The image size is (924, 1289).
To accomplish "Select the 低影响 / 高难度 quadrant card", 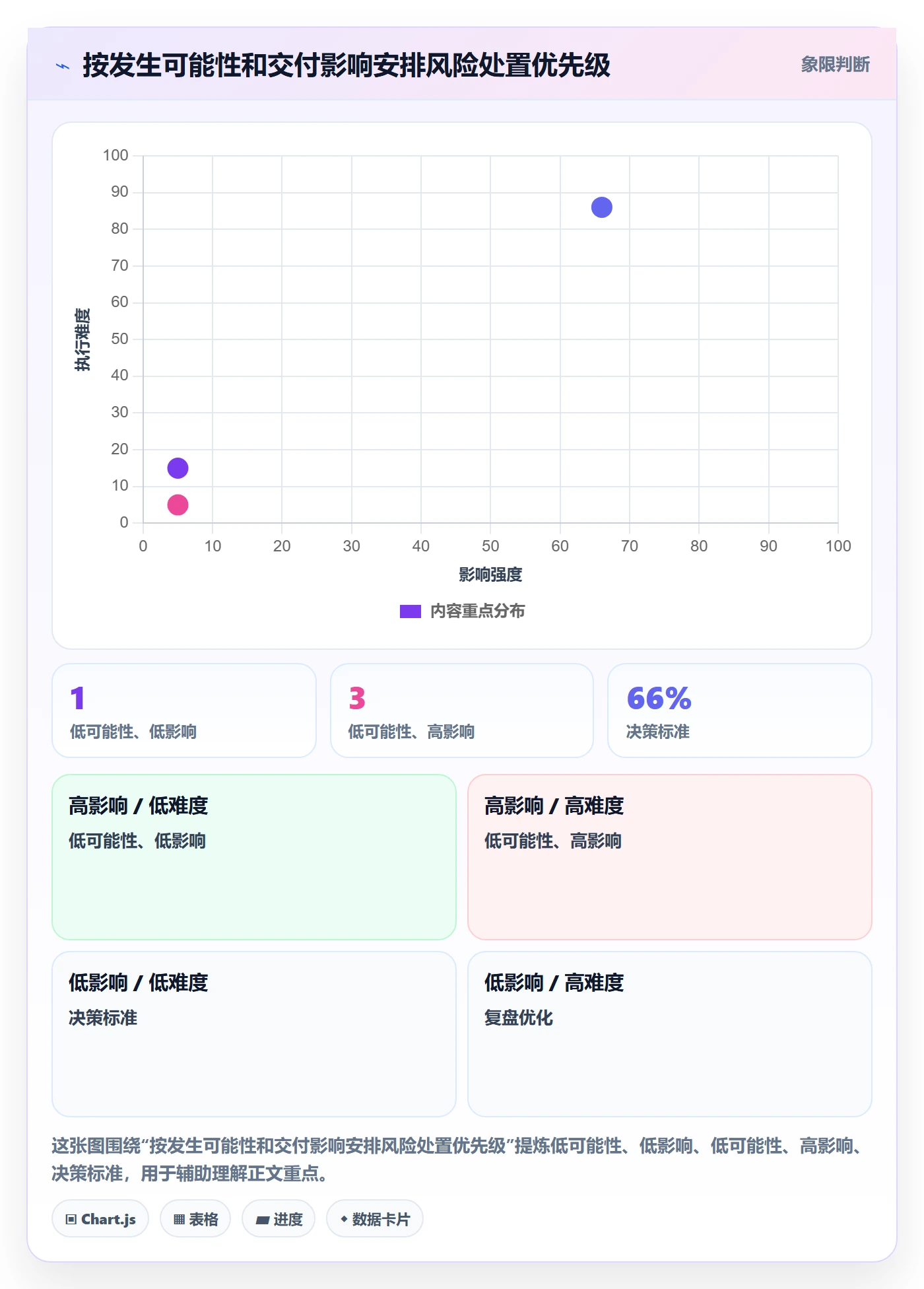I will click(670, 1034).
